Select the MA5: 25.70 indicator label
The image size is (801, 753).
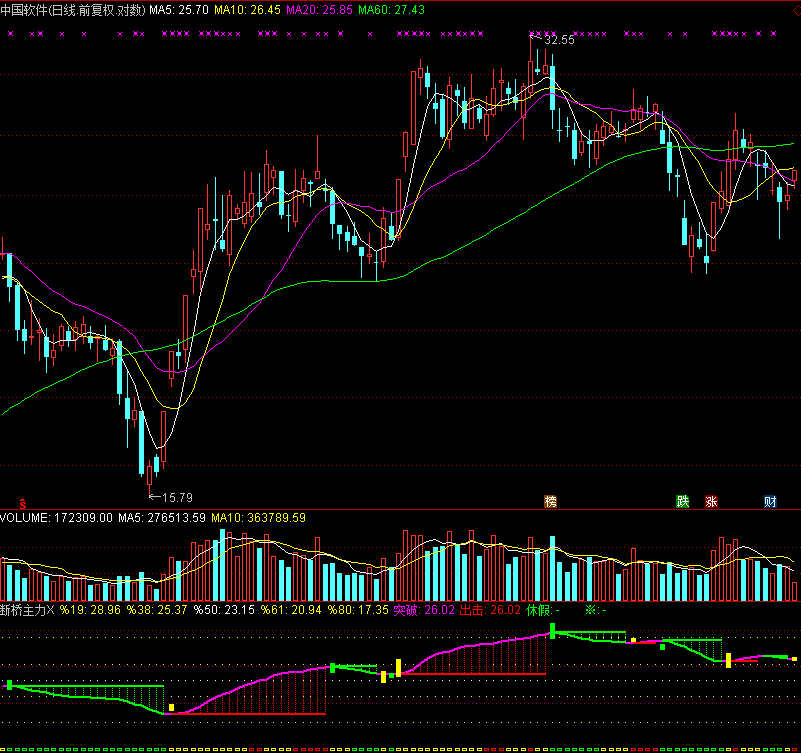point(179,9)
